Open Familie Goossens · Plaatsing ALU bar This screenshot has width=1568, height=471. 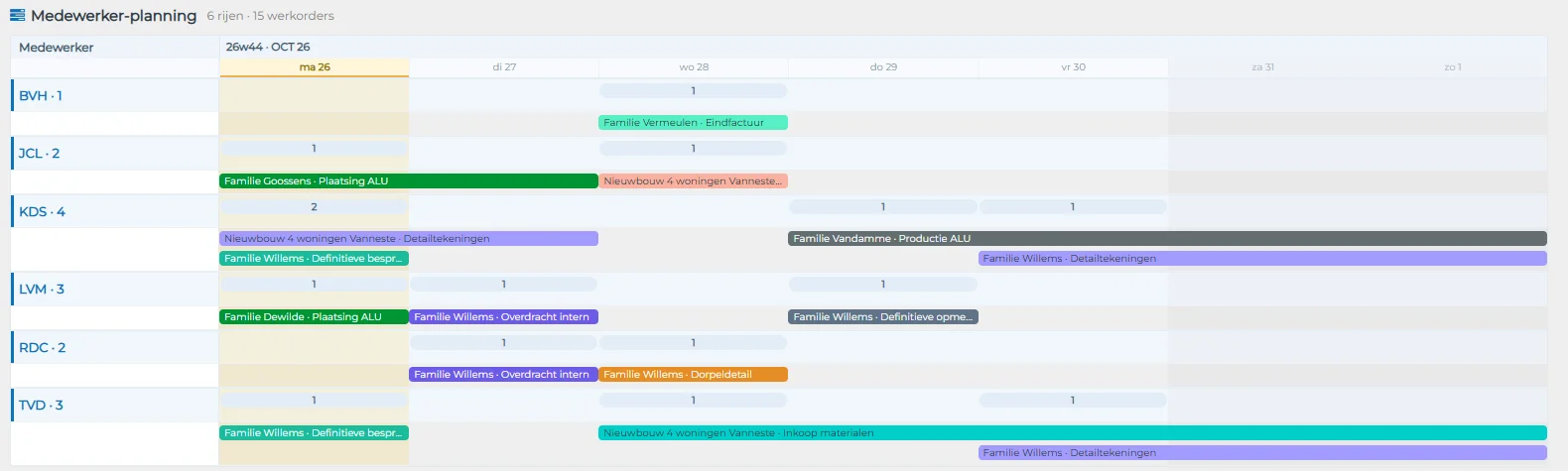[x=409, y=181]
